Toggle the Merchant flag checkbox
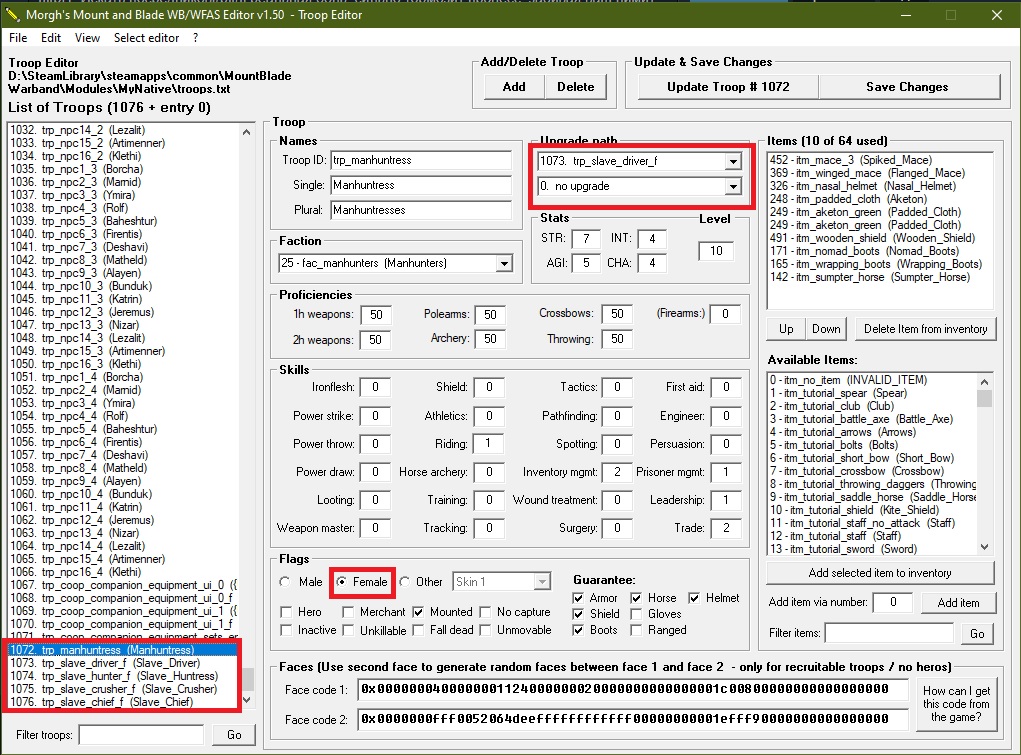The image size is (1021, 755). point(348,612)
